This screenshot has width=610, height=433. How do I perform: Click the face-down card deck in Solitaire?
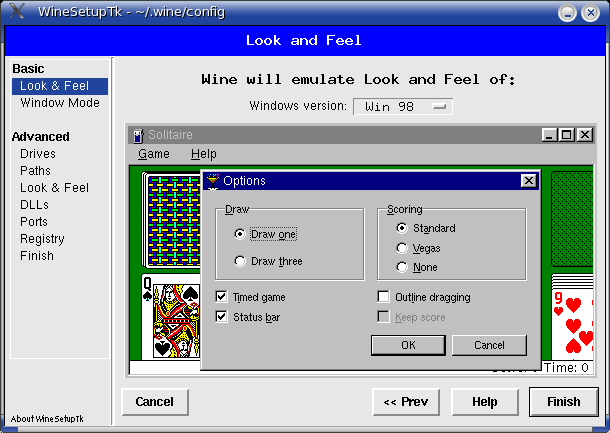click(x=172, y=220)
